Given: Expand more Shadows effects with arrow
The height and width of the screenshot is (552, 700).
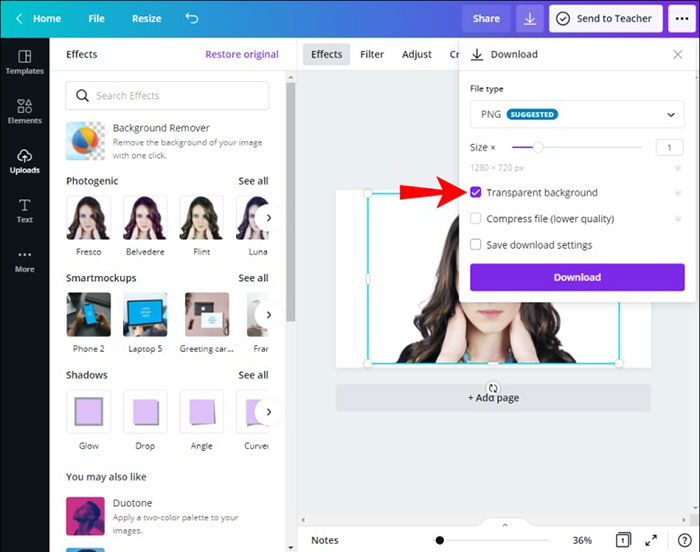Looking at the screenshot, I should click(x=268, y=411).
